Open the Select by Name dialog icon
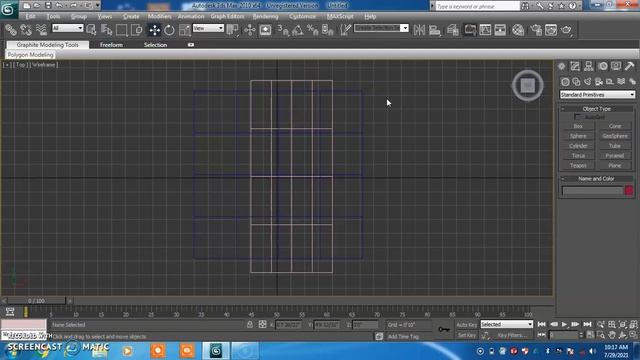Screen dimensions: 640x360 107,30
